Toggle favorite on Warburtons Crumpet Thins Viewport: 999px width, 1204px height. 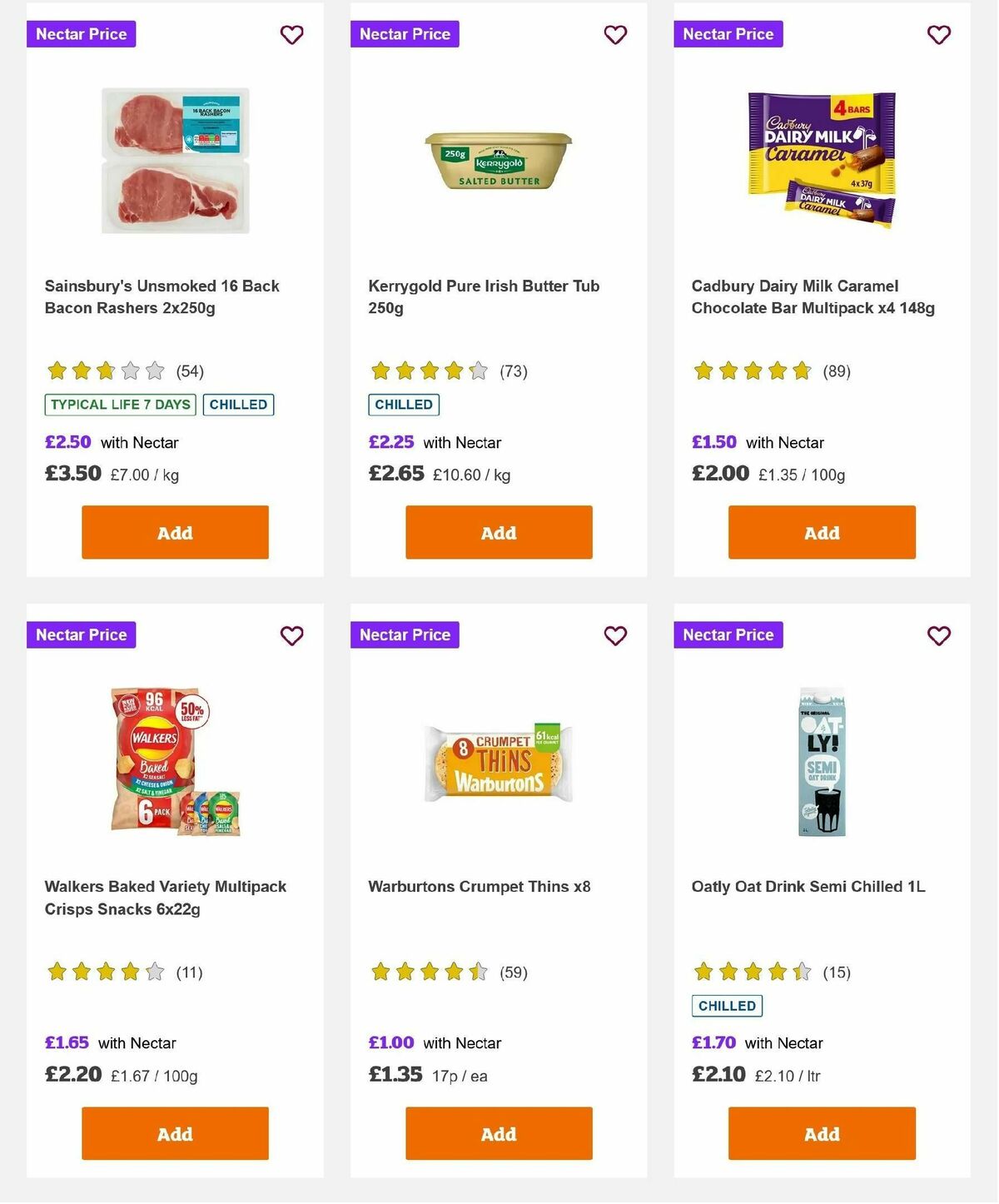[x=615, y=635]
